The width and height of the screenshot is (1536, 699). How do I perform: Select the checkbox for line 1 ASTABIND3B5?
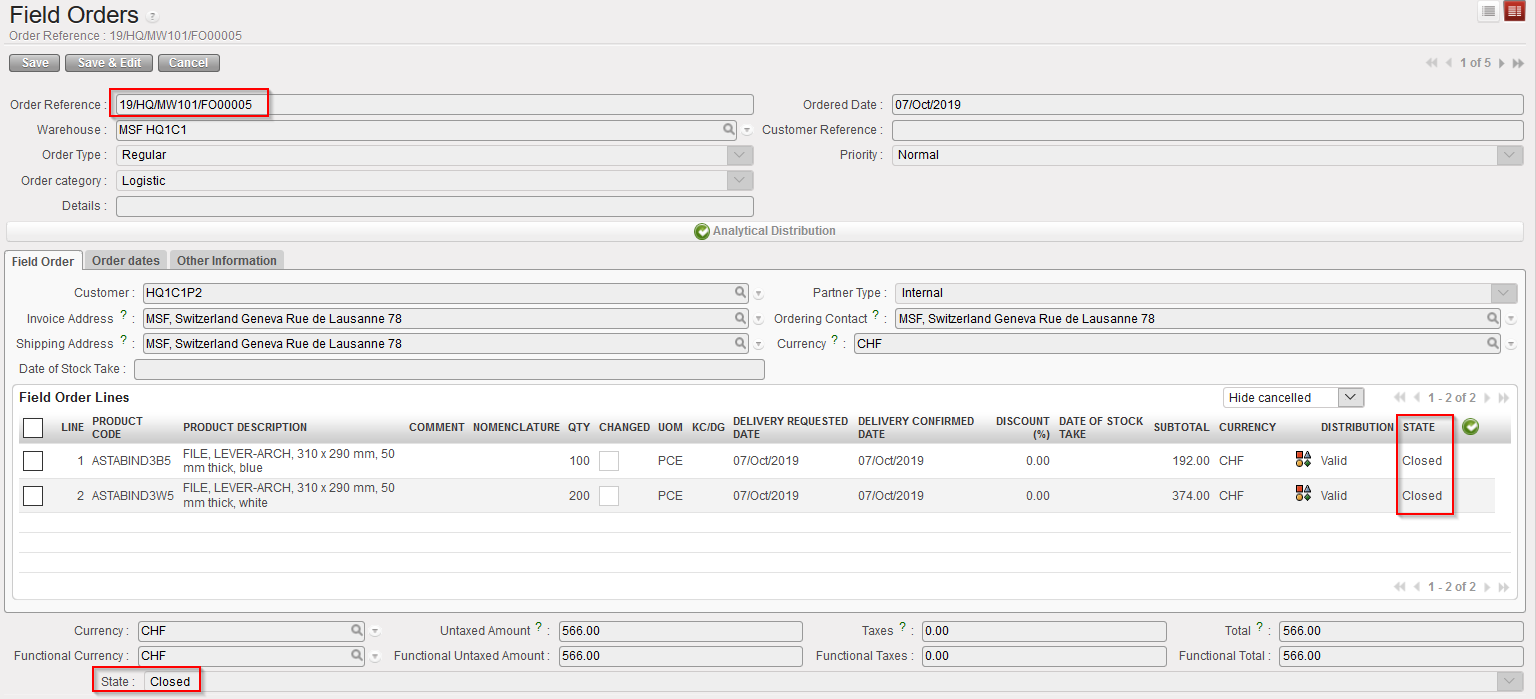[x=33, y=461]
